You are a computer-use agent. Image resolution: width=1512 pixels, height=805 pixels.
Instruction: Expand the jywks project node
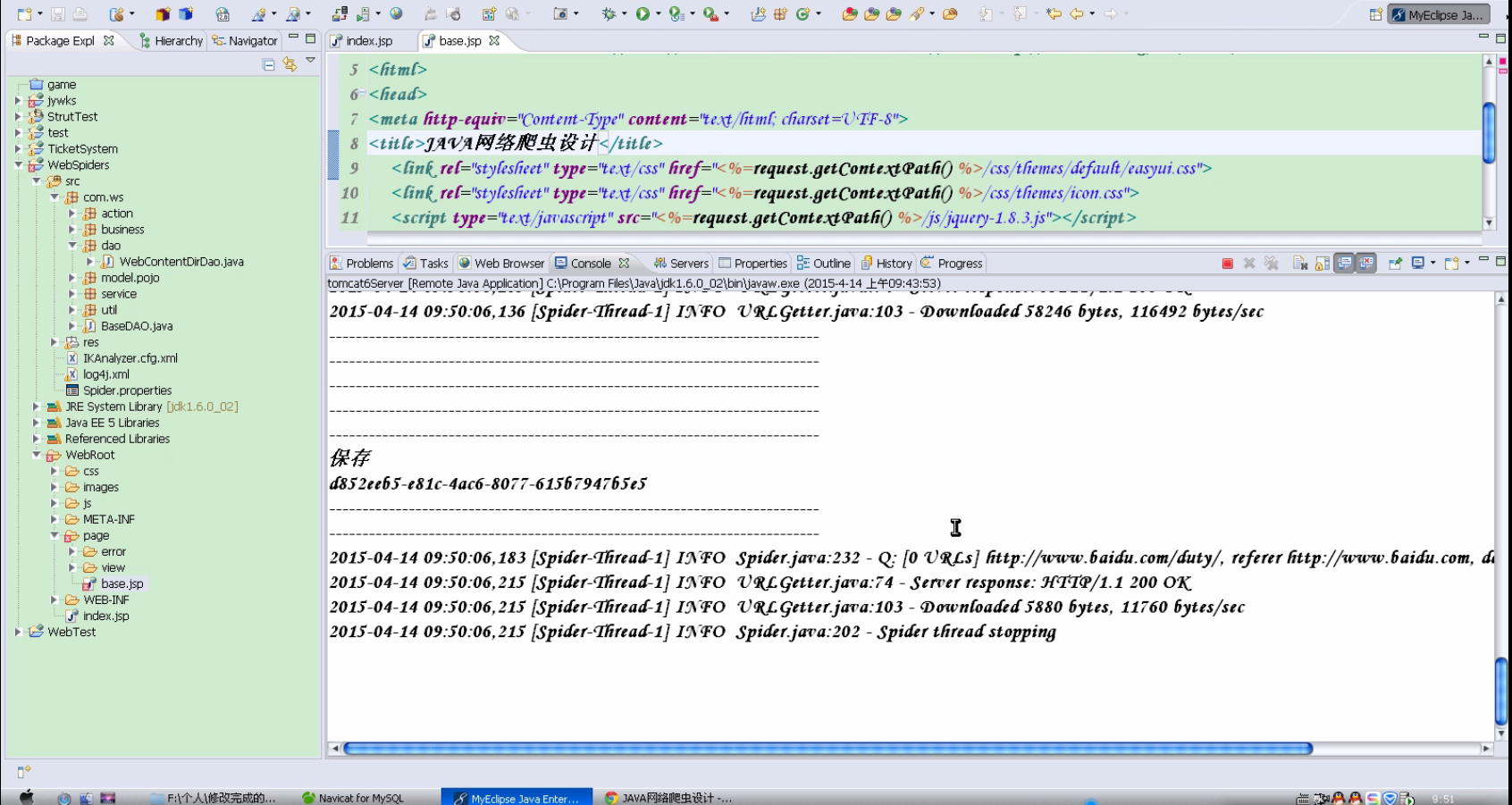18,101
